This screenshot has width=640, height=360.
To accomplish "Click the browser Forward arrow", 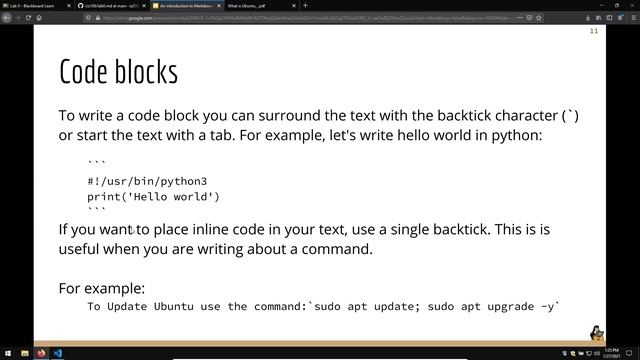I will pos(18,18).
